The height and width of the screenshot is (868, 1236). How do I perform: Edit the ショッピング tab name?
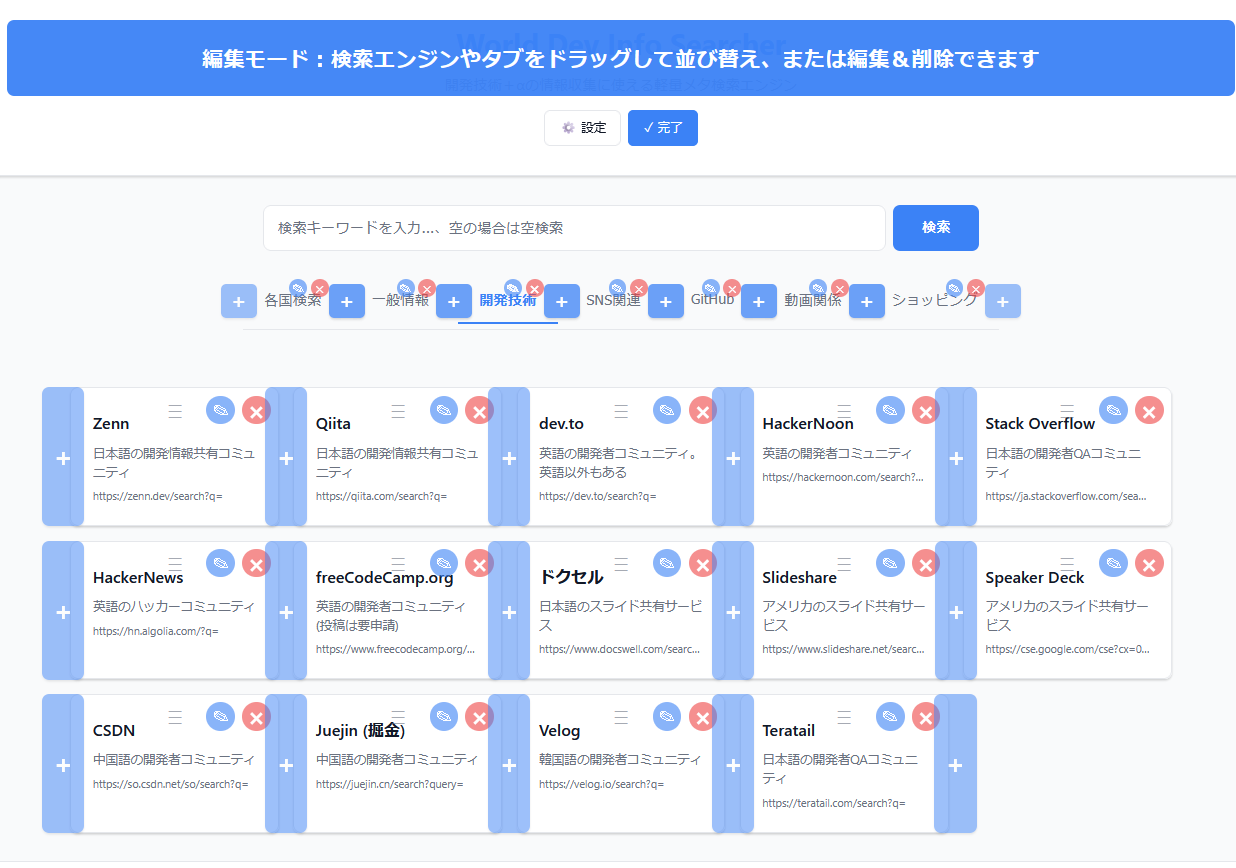pos(954,288)
